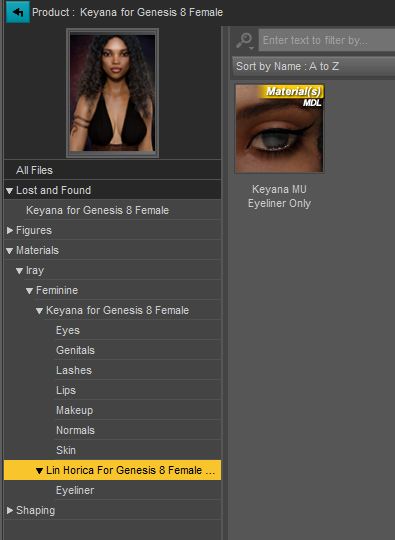Select Keyana MU Eyeliner Only material preset
Screen dimensions: 395x540
[x=279, y=147]
